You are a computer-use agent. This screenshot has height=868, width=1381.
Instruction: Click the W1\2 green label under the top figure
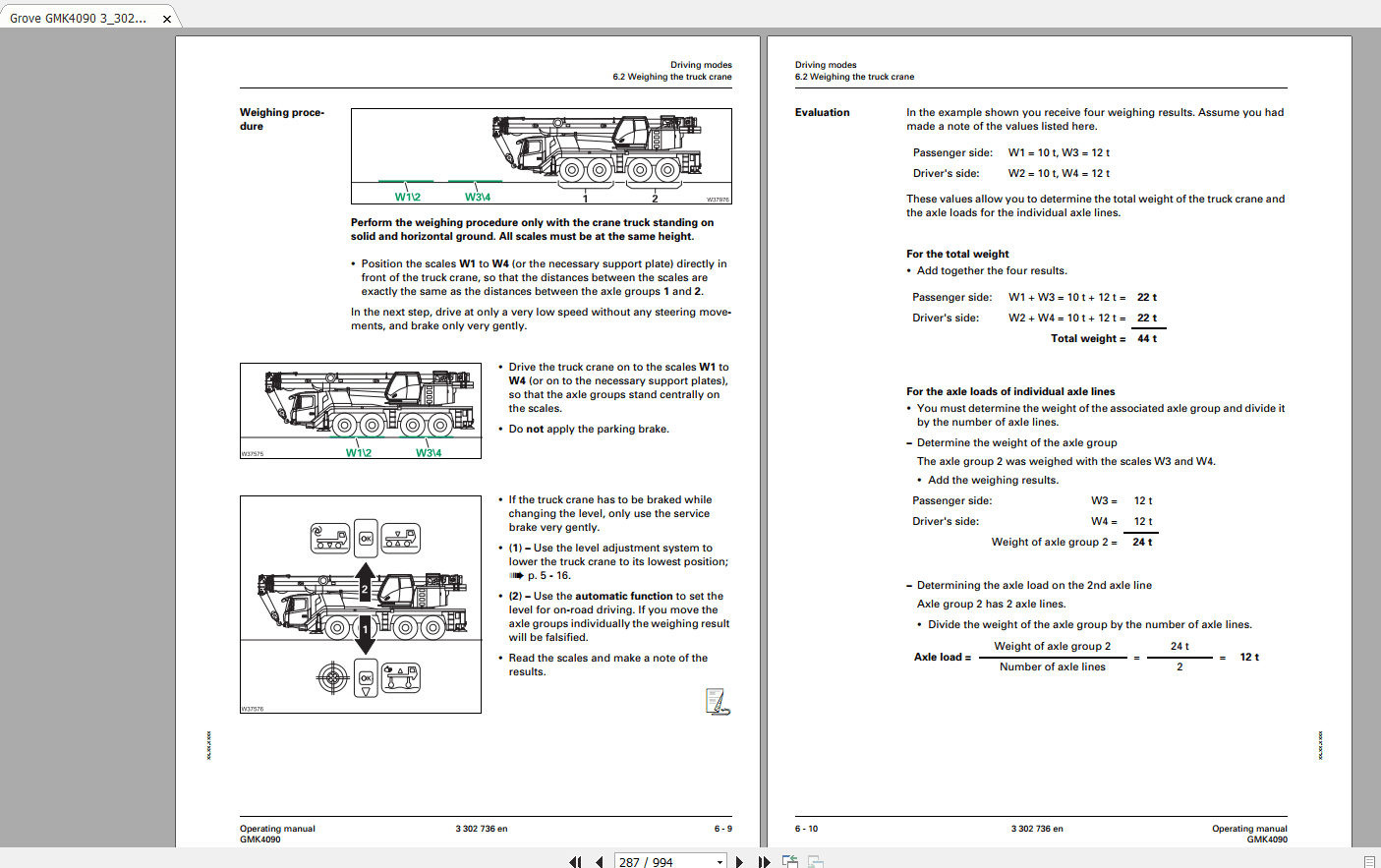(x=409, y=194)
